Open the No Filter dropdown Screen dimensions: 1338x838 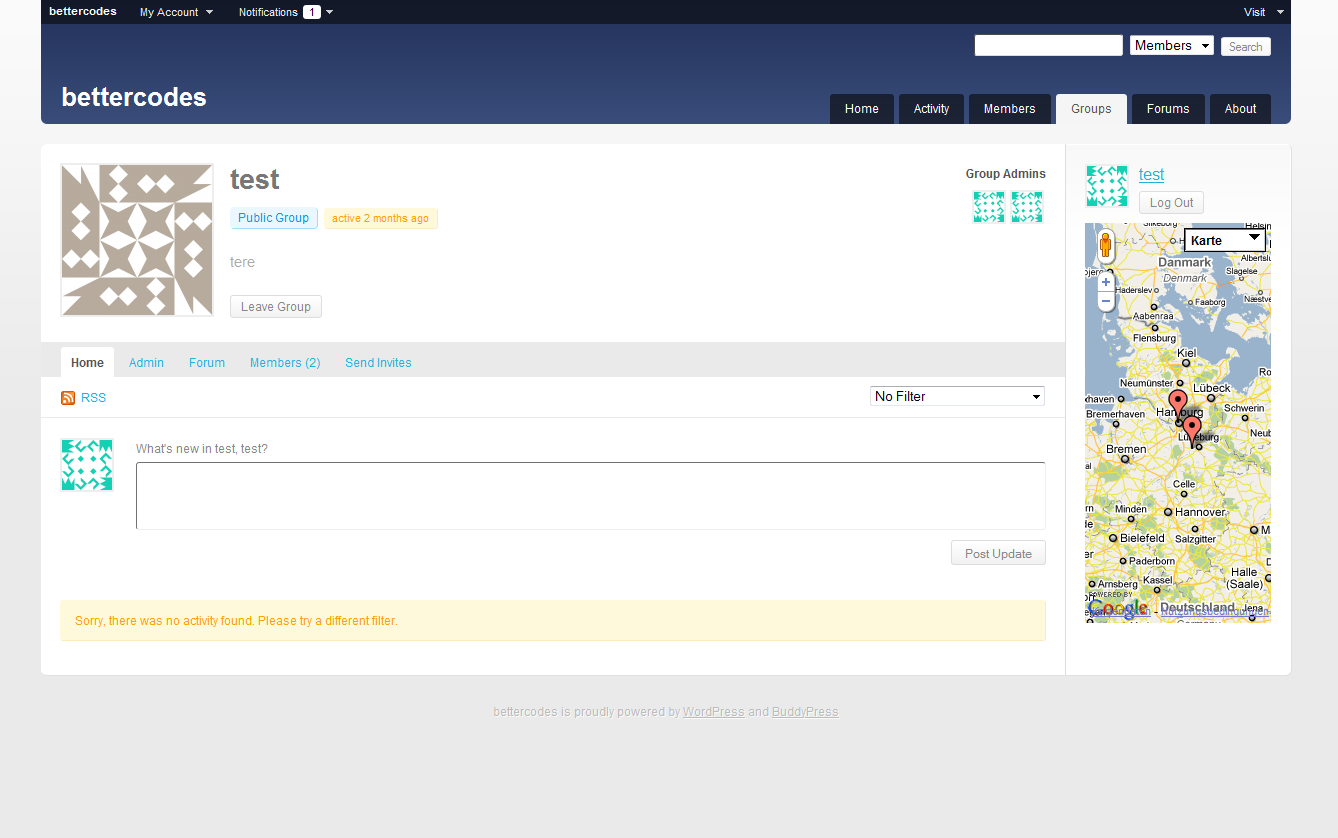(x=957, y=397)
